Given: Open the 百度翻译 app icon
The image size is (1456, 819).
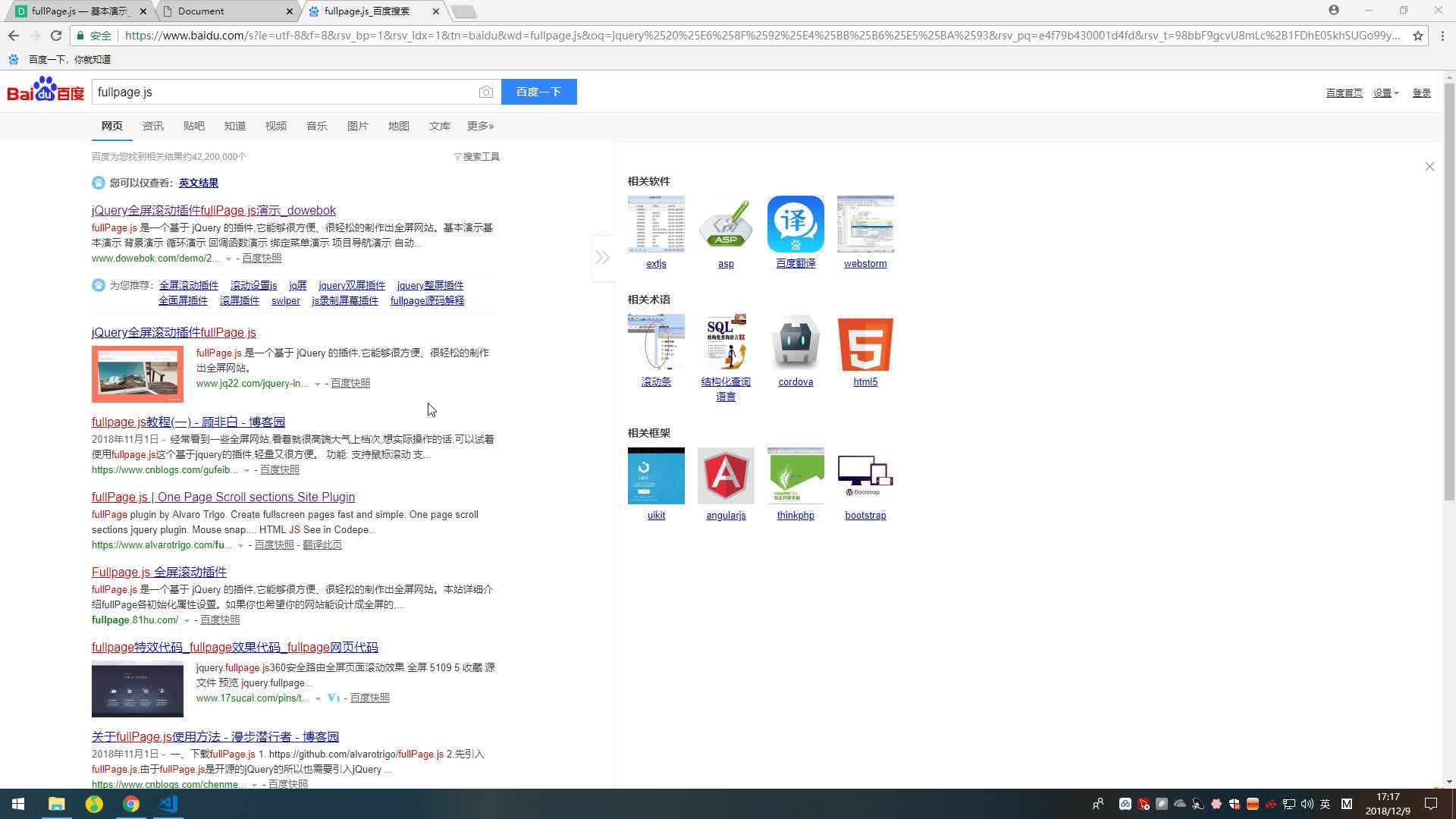Looking at the screenshot, I should (x=795, y=224).
